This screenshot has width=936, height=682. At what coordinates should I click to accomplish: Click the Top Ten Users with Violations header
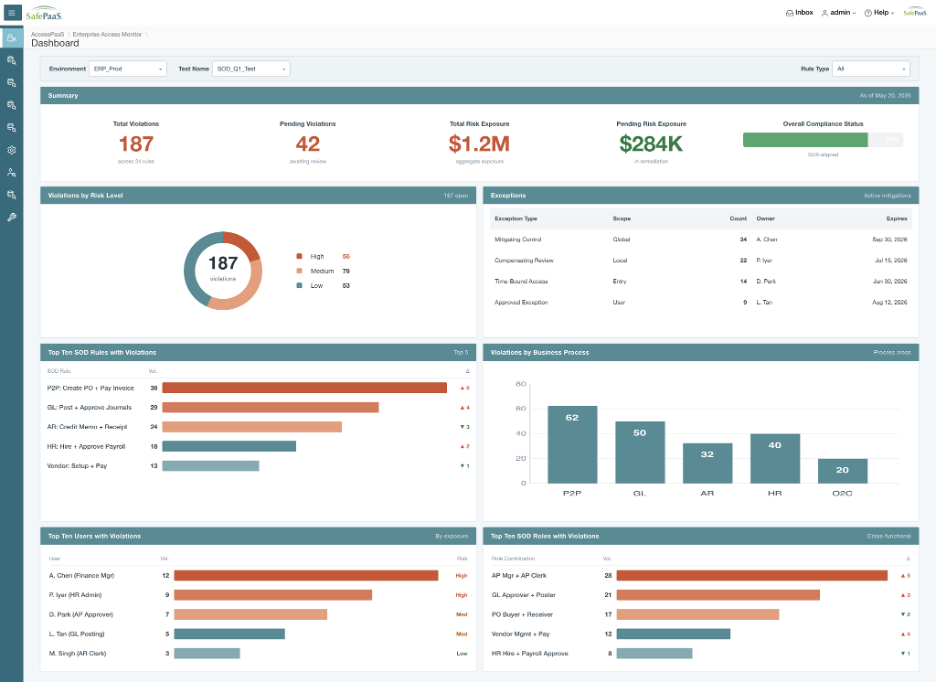tap(258, 536)
